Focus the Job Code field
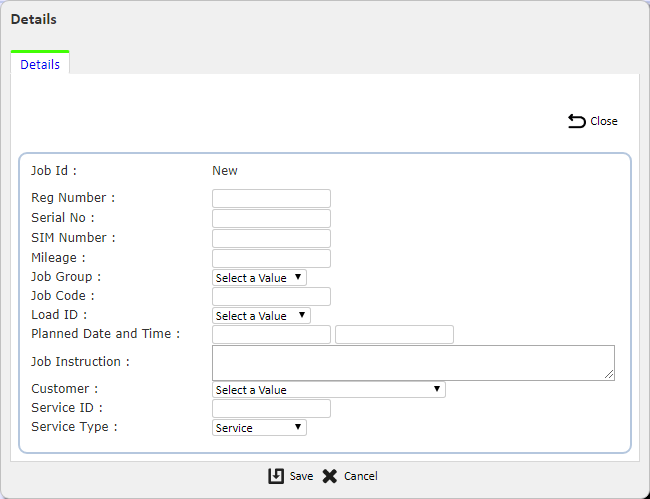This screenshot has height=499, width=650. [x=272, y=296]
